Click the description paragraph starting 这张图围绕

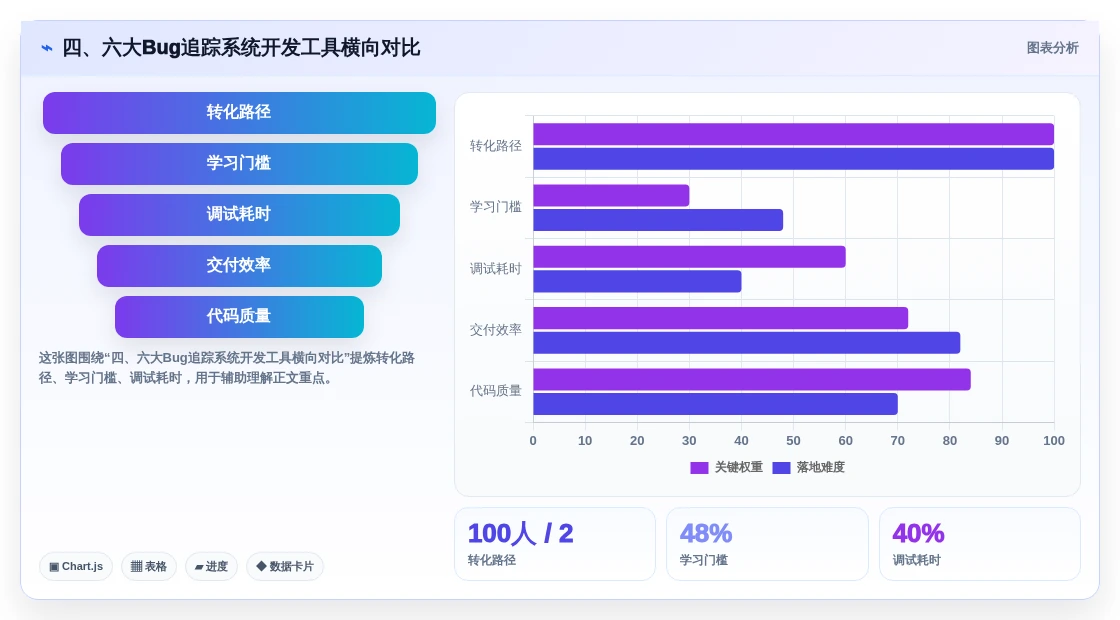point(226,368)
